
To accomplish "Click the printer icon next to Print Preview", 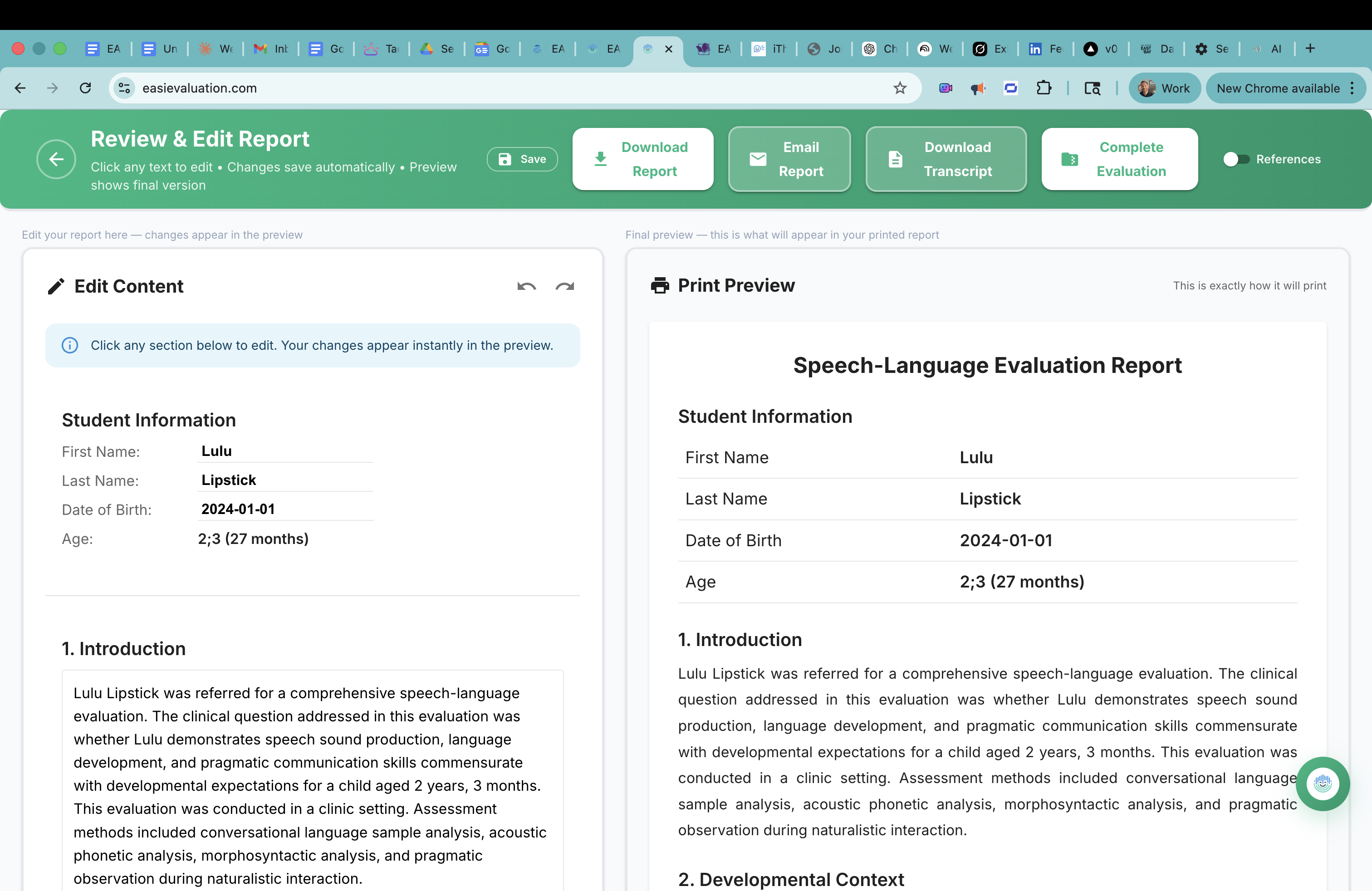I will [x=660, y=285].
